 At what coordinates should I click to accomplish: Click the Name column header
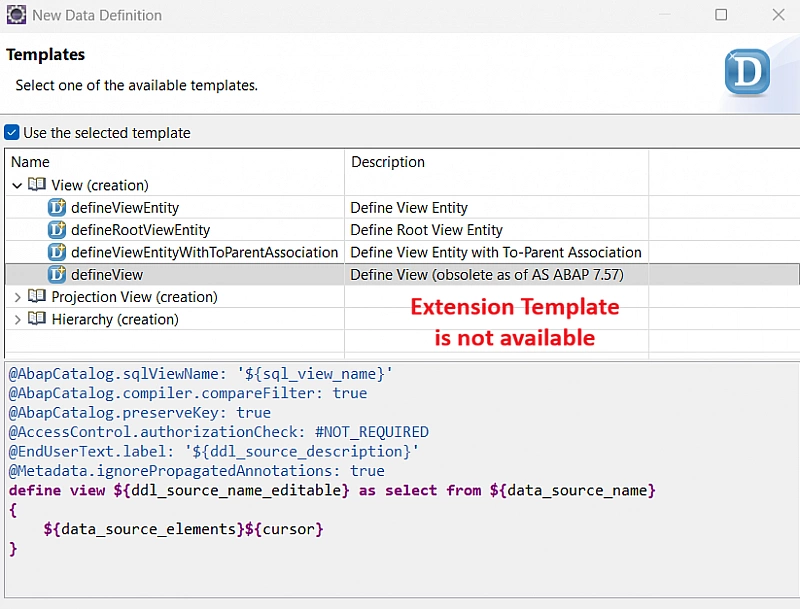click(30, 162)
